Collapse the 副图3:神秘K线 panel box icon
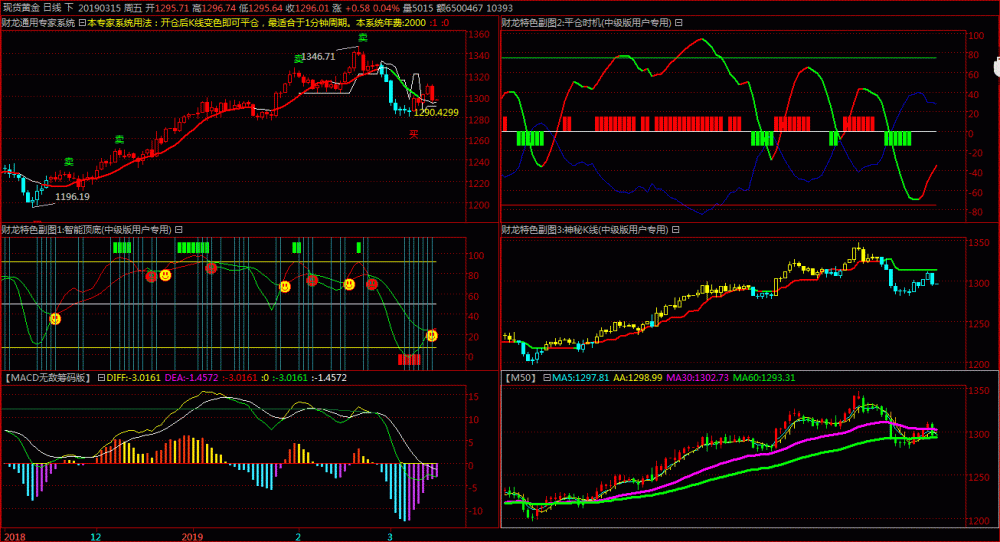 point(675,230)
